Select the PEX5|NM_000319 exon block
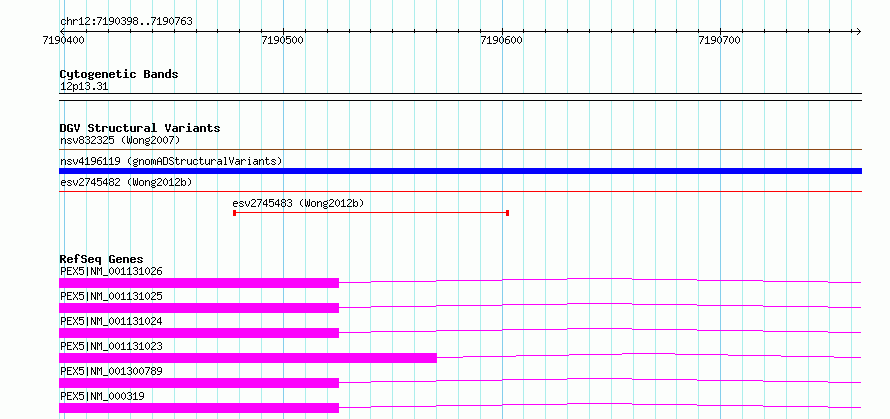This screenshot has width=890, height=419. 199,408
